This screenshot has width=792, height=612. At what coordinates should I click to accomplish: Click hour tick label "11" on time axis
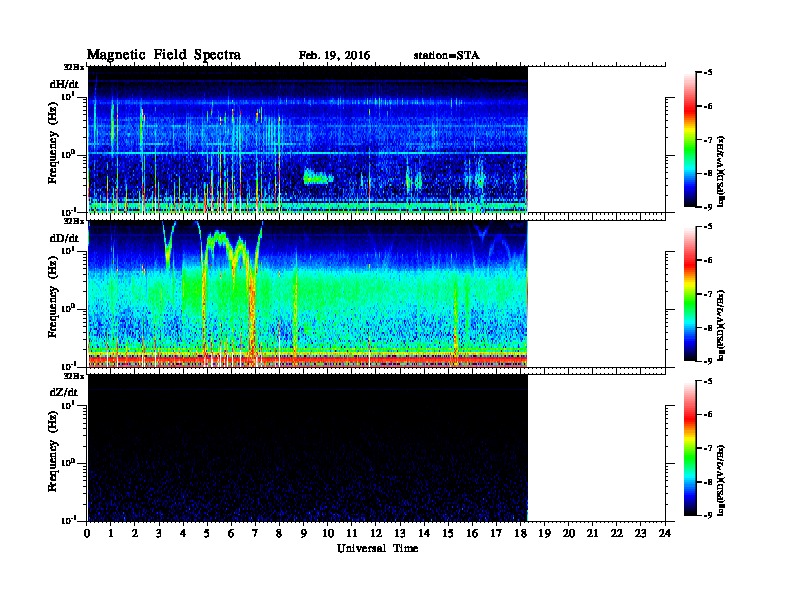point(352,534)
